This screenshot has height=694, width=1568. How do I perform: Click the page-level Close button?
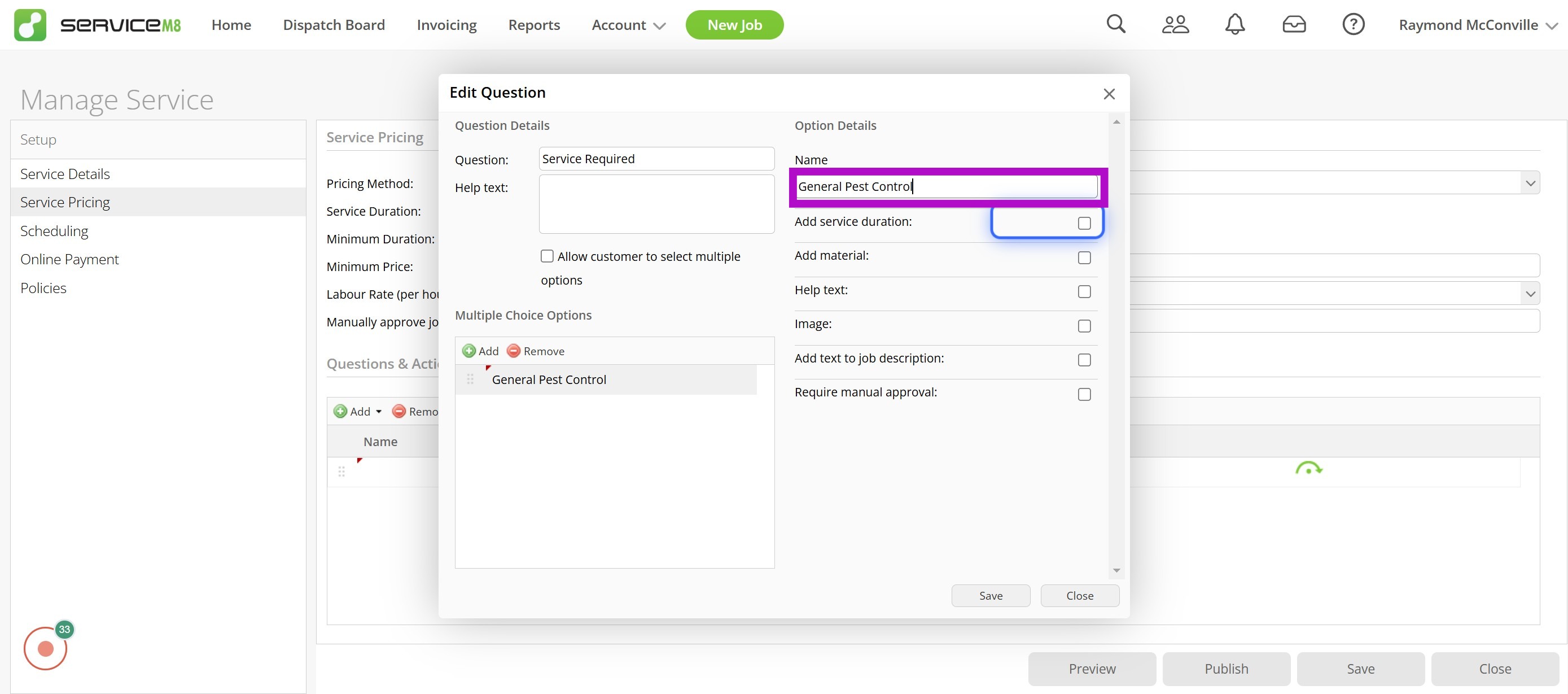point(1495,669)
